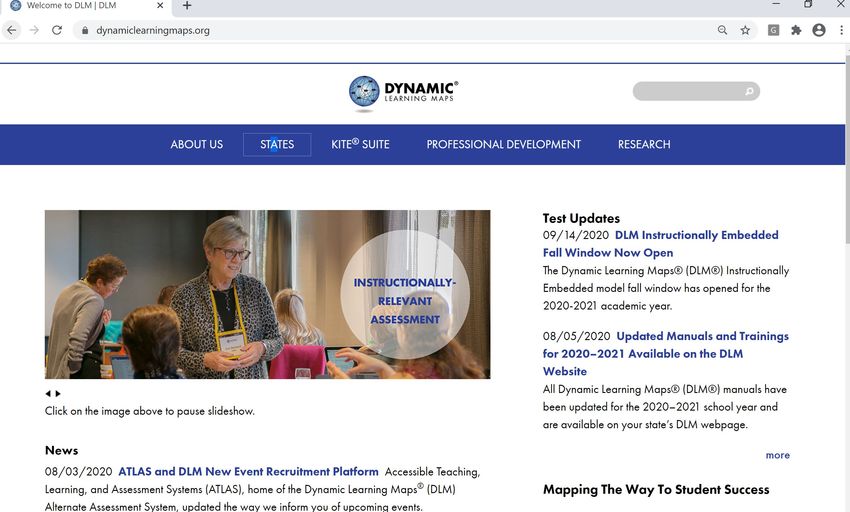
Task: Click the address bar URL
Action: pyautogui.click(x=153, y=30)
